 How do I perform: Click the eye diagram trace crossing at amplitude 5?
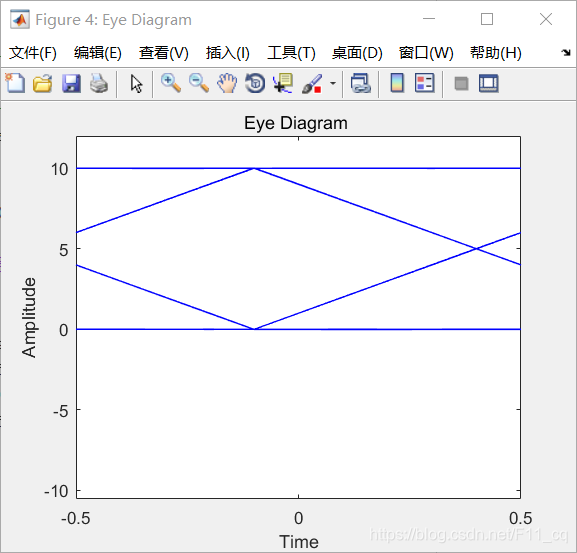(476, 249)
